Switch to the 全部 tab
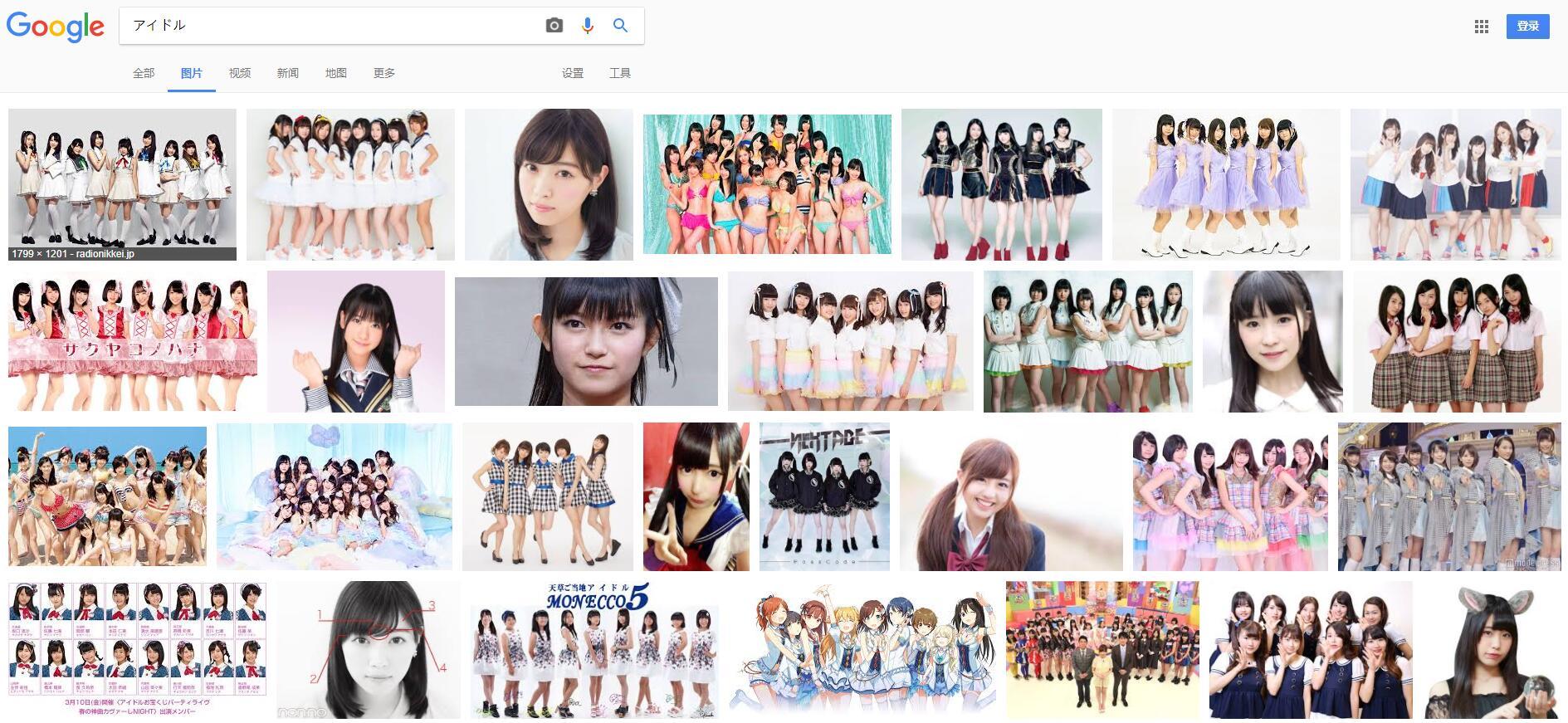Viewport: 1568px width, 723px height. [x=144, y=73]
